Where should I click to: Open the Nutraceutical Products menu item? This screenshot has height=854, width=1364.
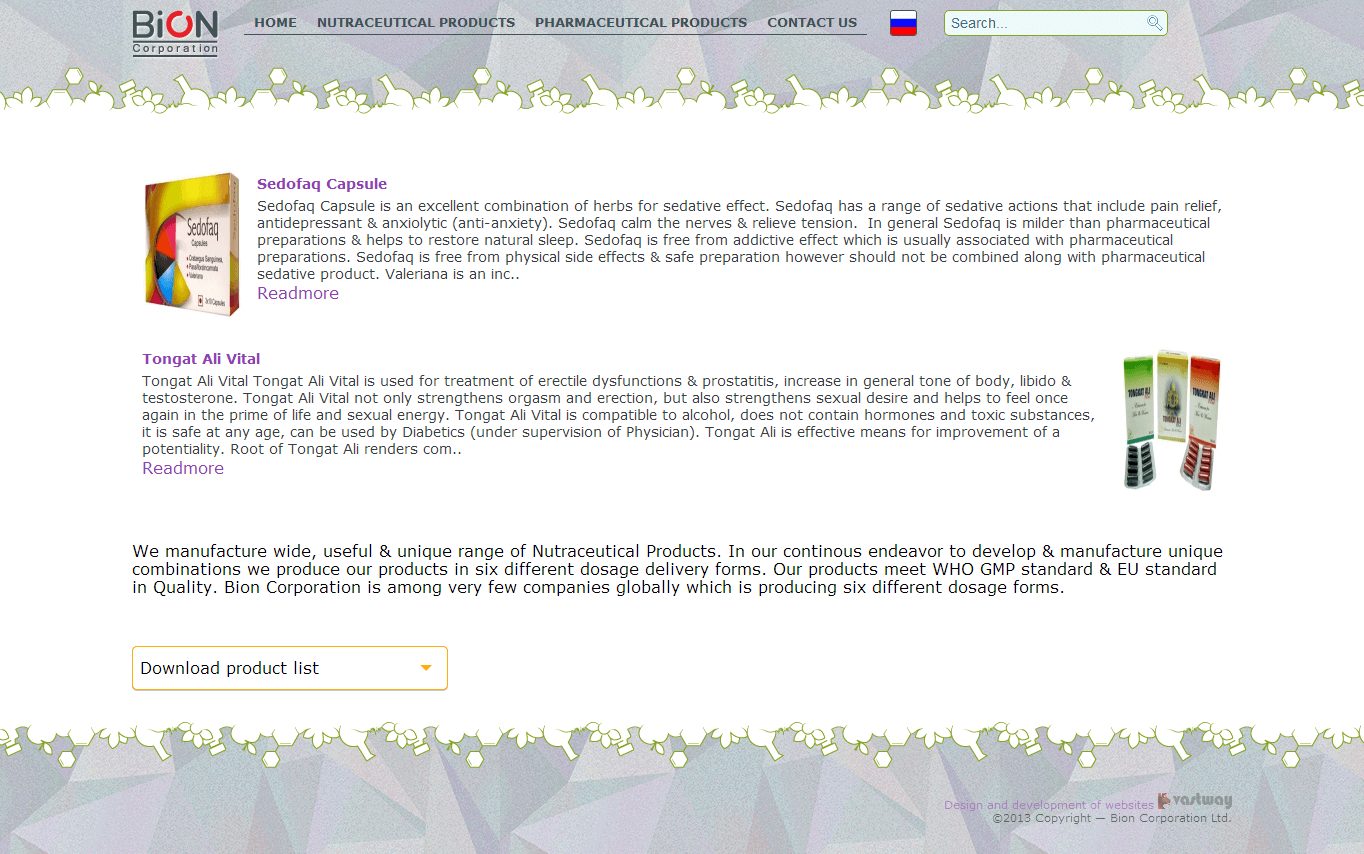point(416,22)
